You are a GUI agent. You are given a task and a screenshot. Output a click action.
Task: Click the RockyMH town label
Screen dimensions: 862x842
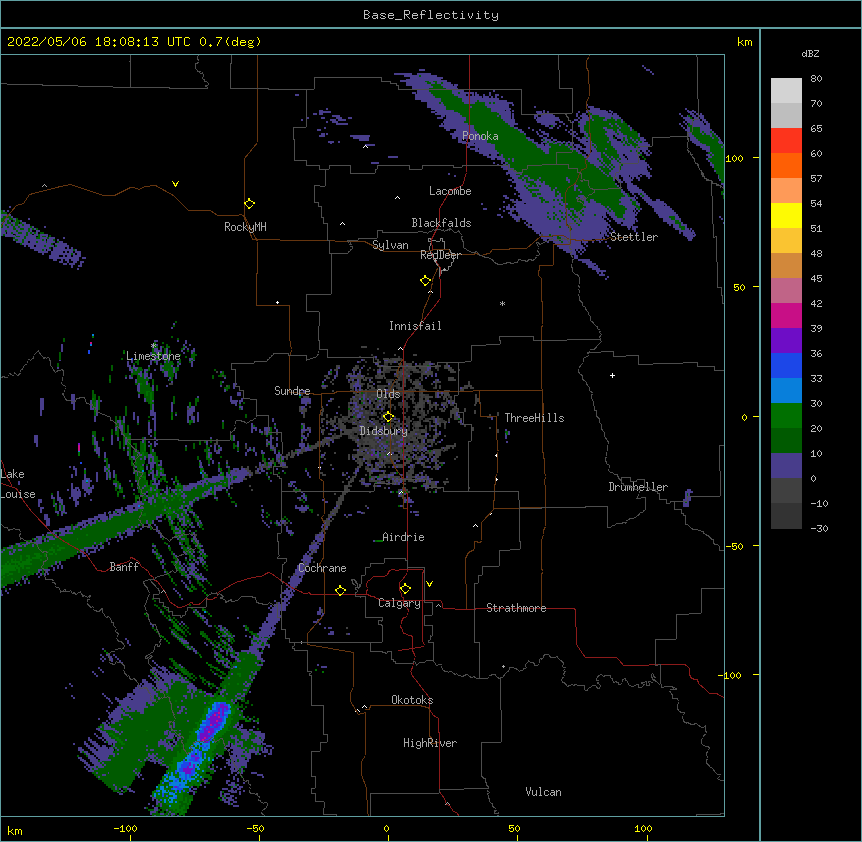245,227
